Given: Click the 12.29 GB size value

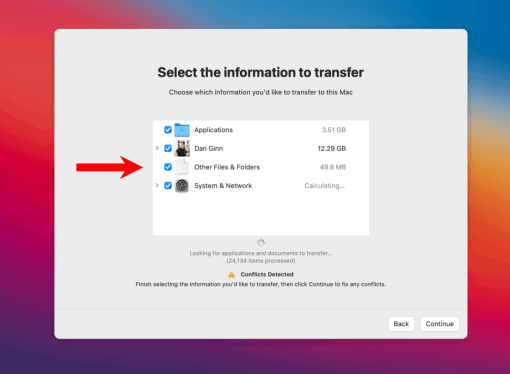Looking at the screenshot, I should point(332,148).
